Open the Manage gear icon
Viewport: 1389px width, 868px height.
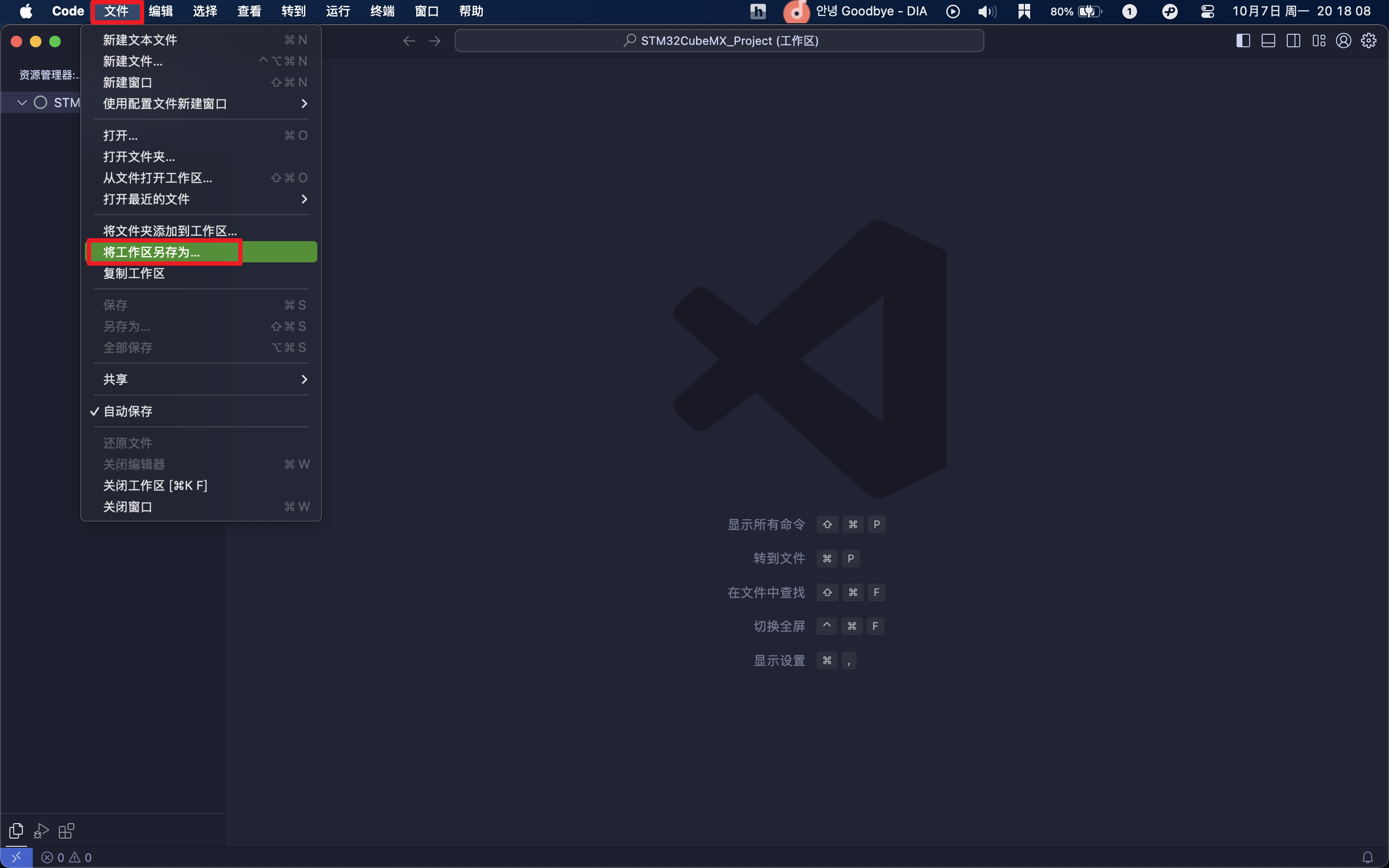(x=1368, y=41)
